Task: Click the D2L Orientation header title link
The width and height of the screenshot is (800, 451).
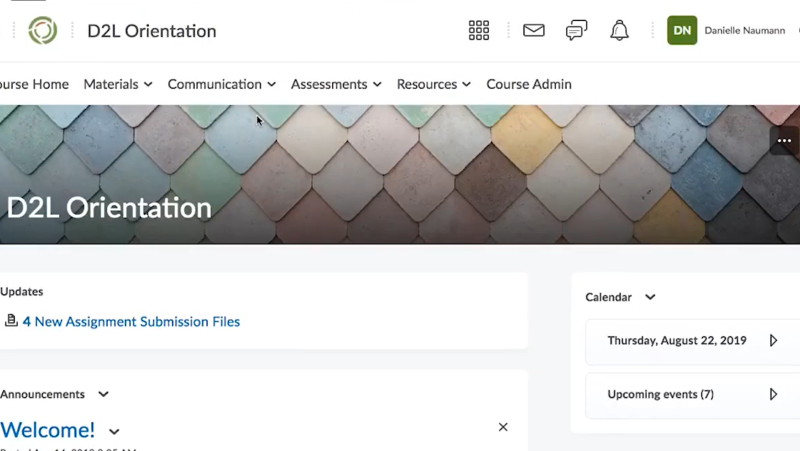Action: pos(152,31)
